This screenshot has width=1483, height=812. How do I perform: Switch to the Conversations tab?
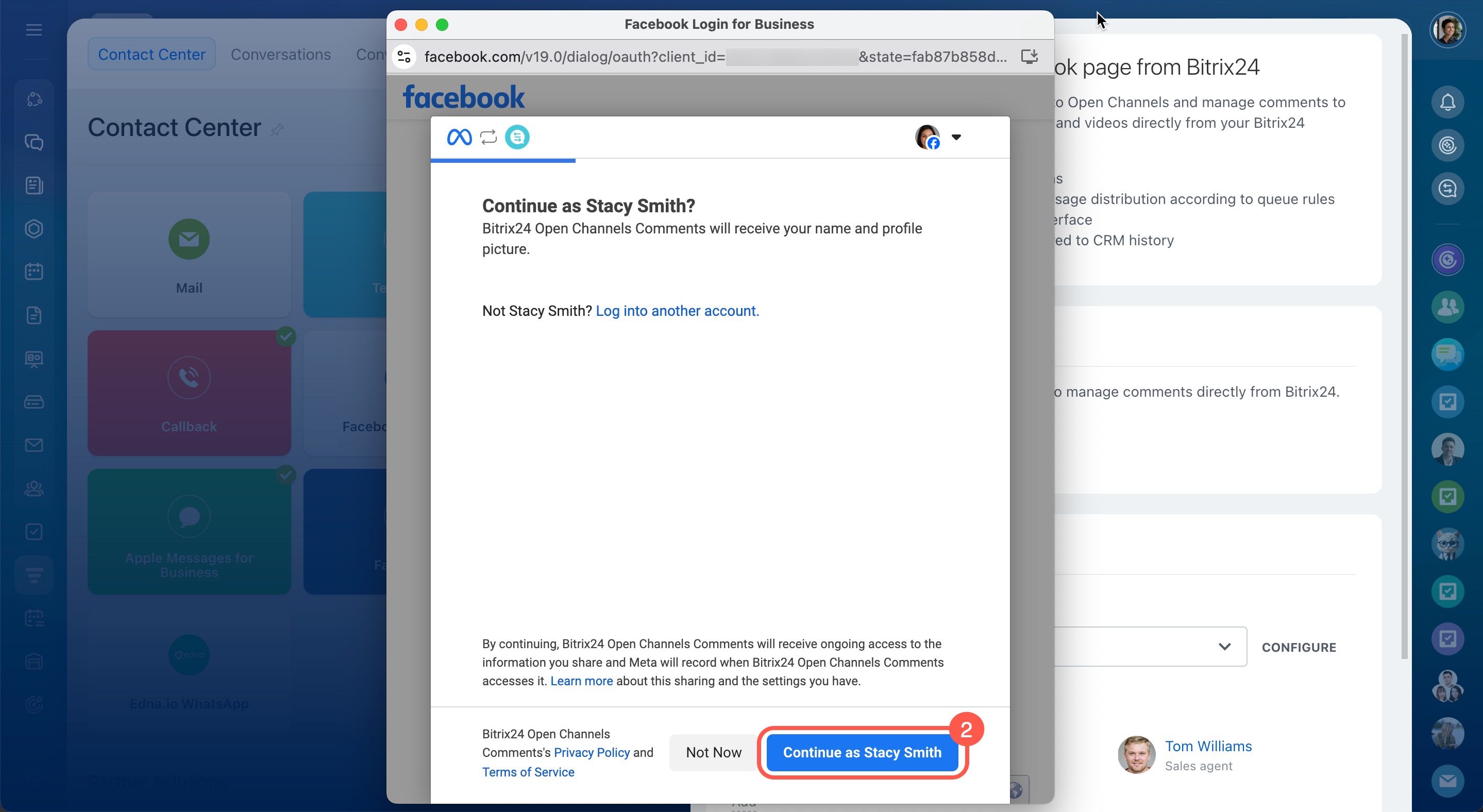point(280,54)
